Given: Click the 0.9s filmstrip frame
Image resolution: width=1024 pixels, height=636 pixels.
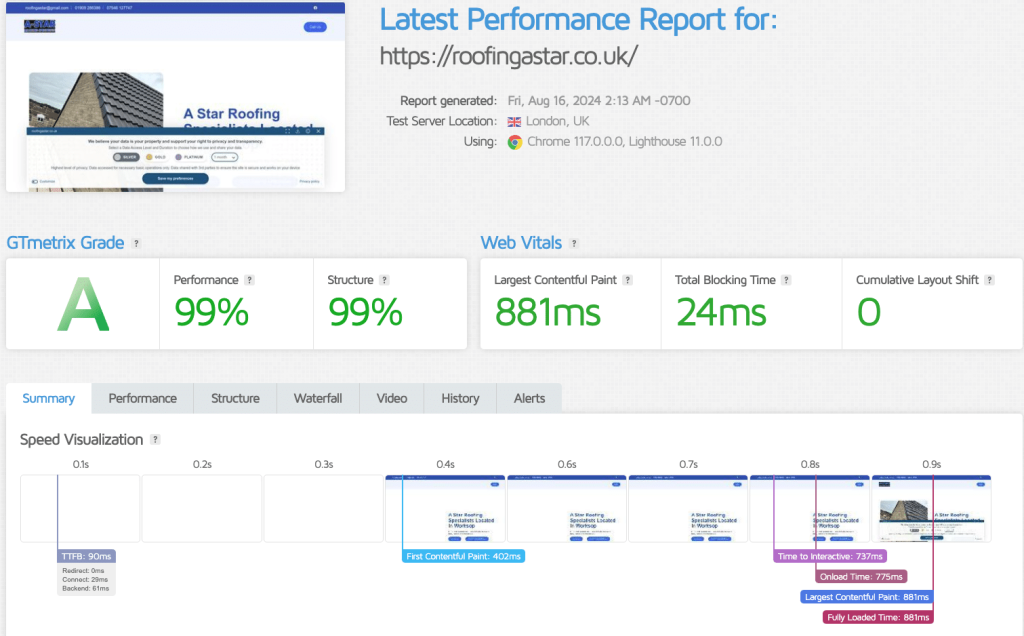Looking at the screenshot, I should 931,509.
